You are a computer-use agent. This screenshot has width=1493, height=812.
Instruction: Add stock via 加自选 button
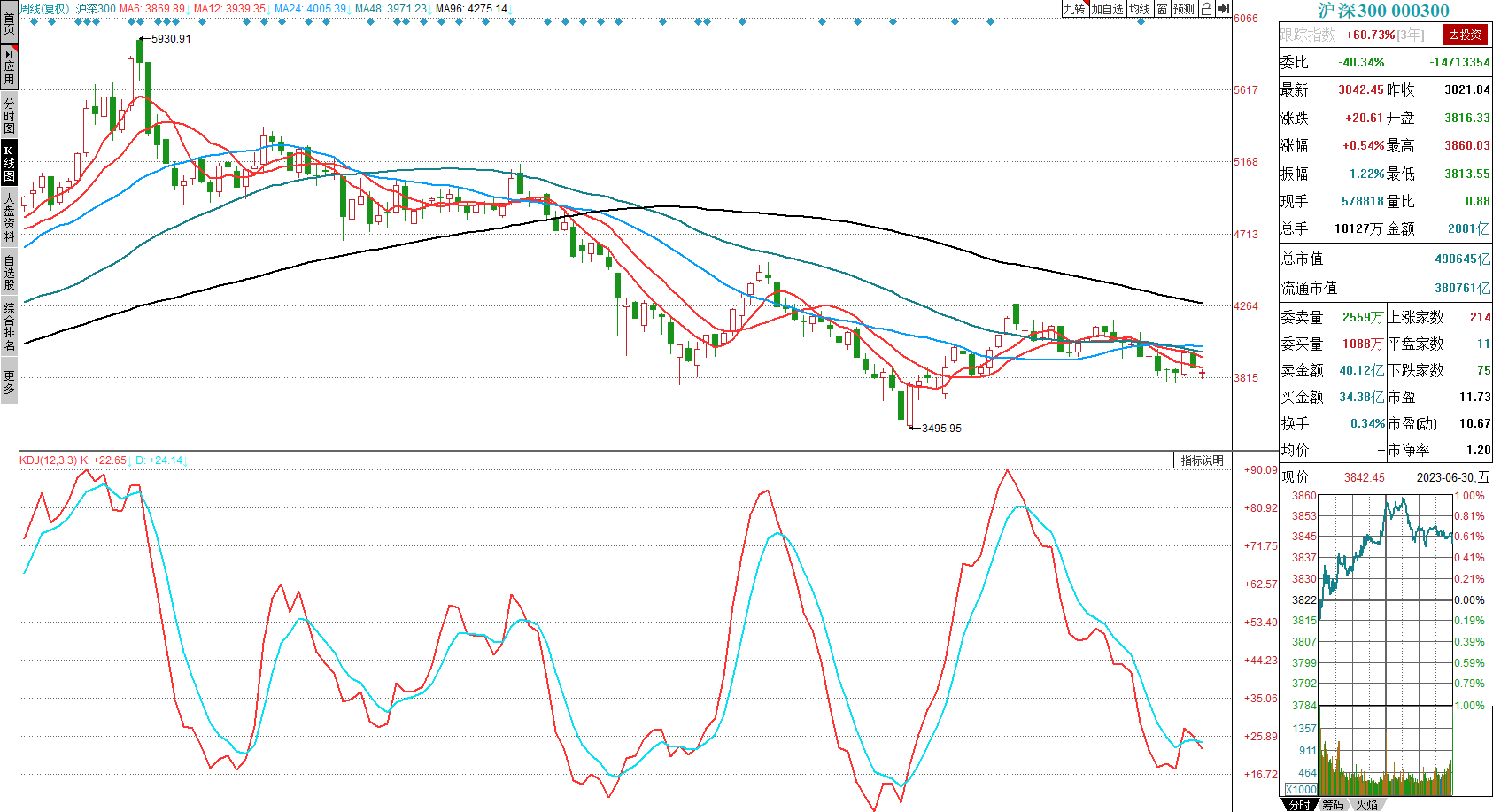(x=1107, y=9)
